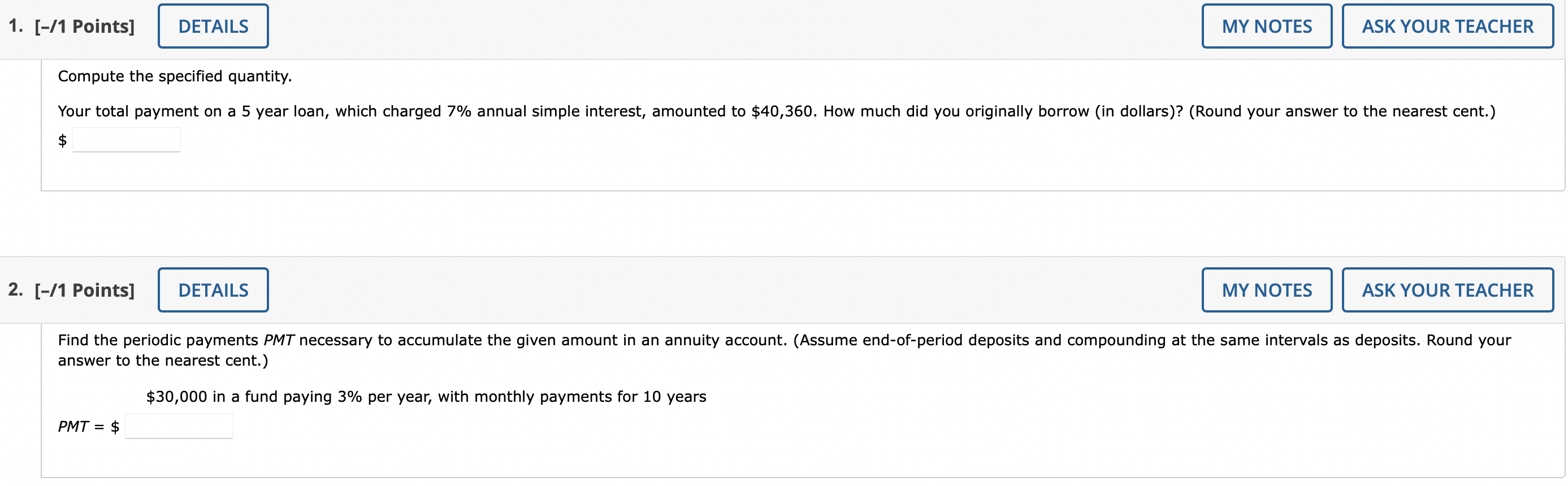Click the $30,000 fund description line
The height and width of the screenshot is (486, 1568).
(425, 396)
